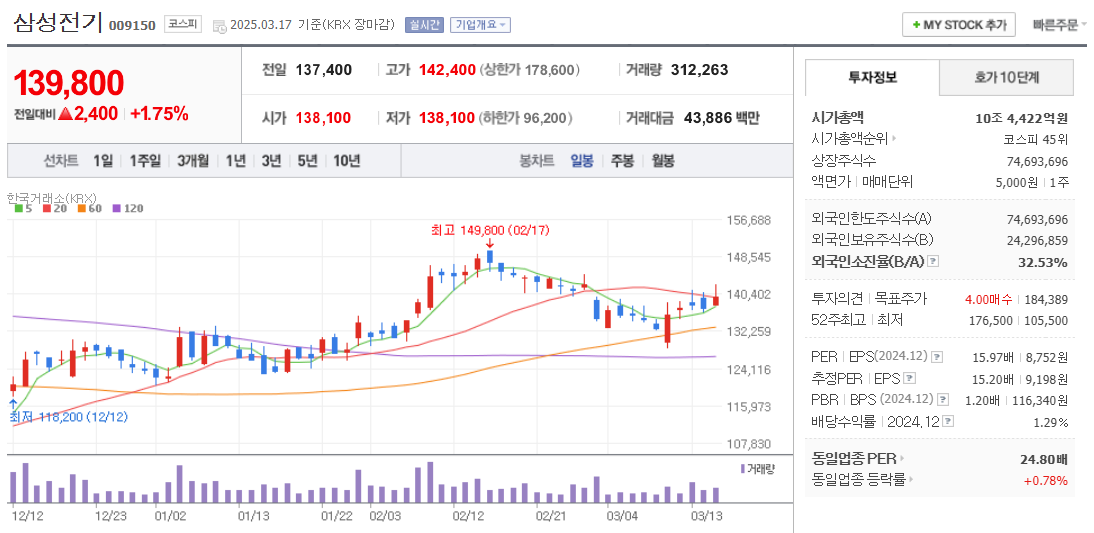Click the 상한가 178,600 text
Image resolution: width=1094 pixels, height=533 pixels.
(x=530, y=70)
